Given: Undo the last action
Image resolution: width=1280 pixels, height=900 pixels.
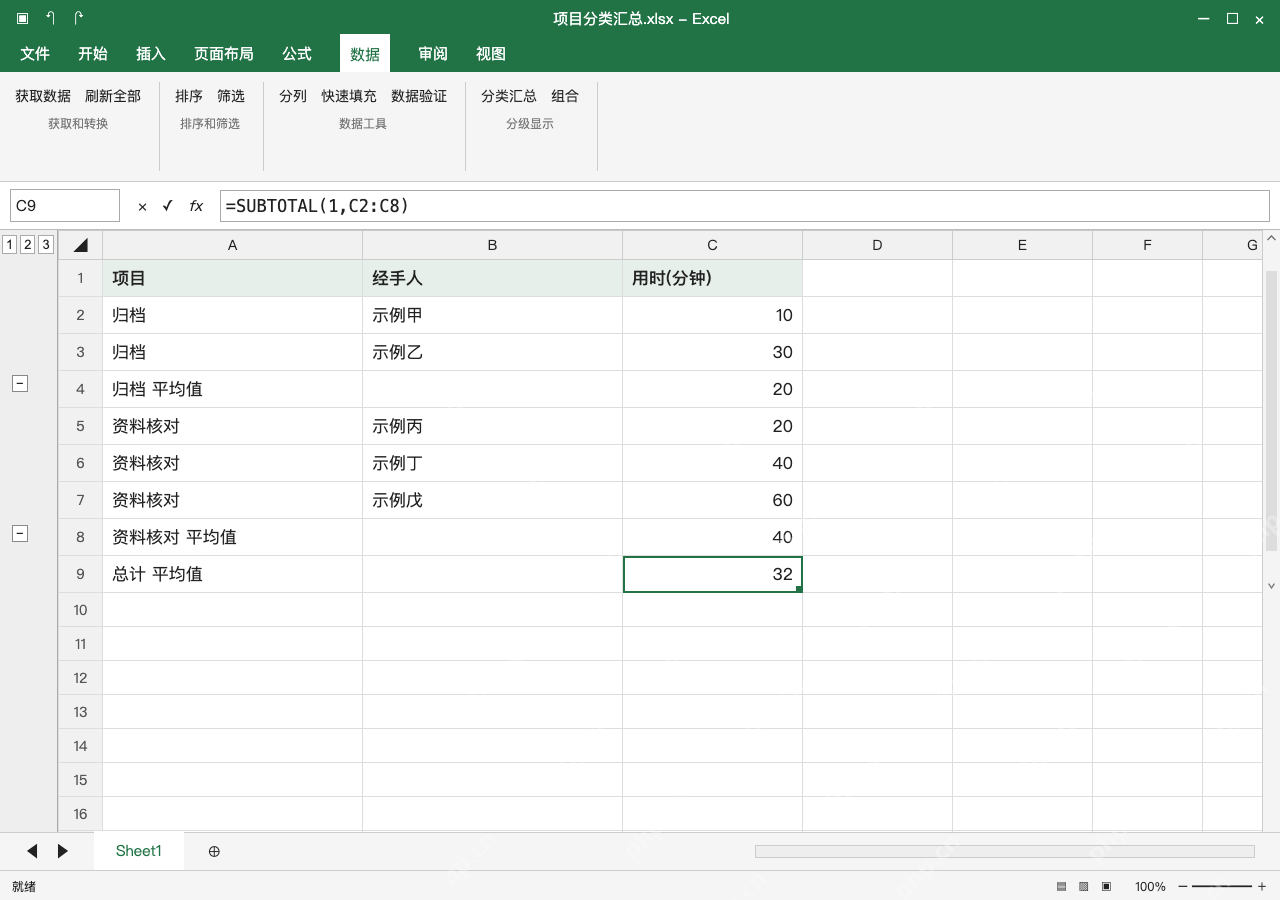Looking at the screenshot, I should tap(50, 18).
